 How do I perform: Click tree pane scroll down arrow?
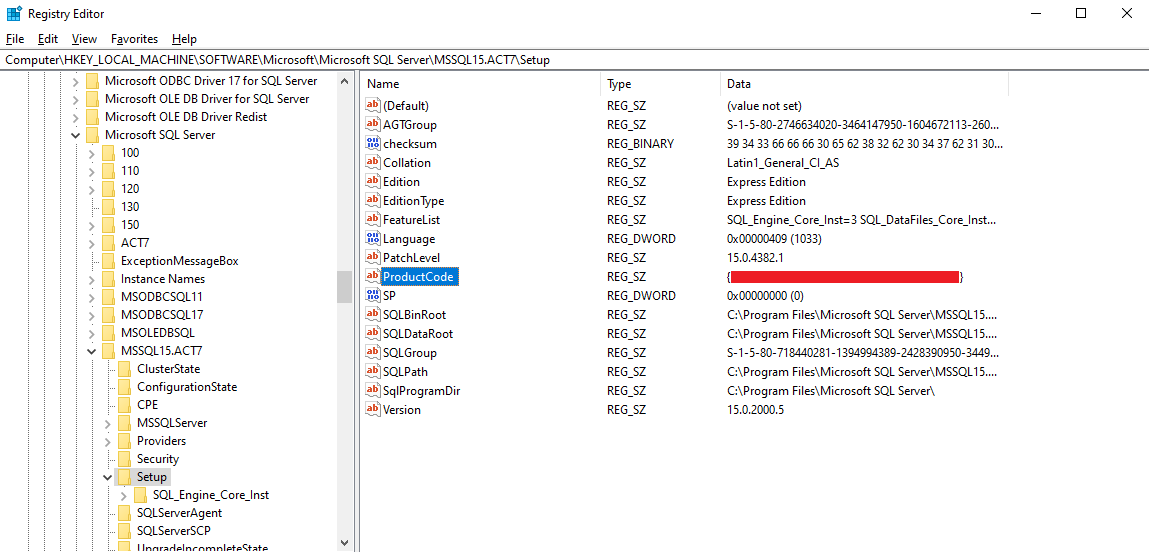(344, 542)
